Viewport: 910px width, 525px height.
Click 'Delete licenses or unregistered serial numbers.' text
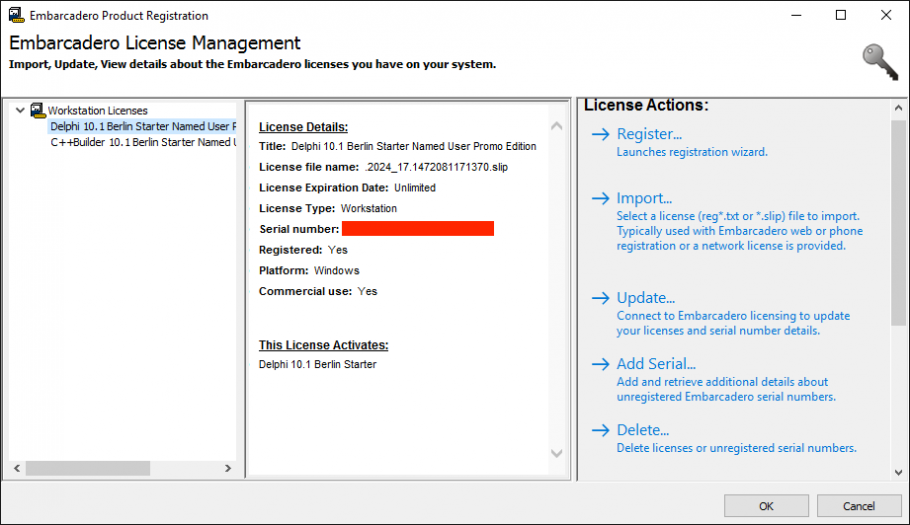(736, 448)
